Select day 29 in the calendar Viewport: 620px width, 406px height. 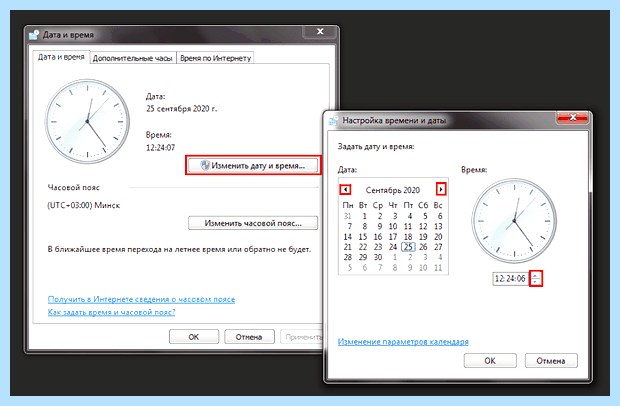(x=363, y=257)
